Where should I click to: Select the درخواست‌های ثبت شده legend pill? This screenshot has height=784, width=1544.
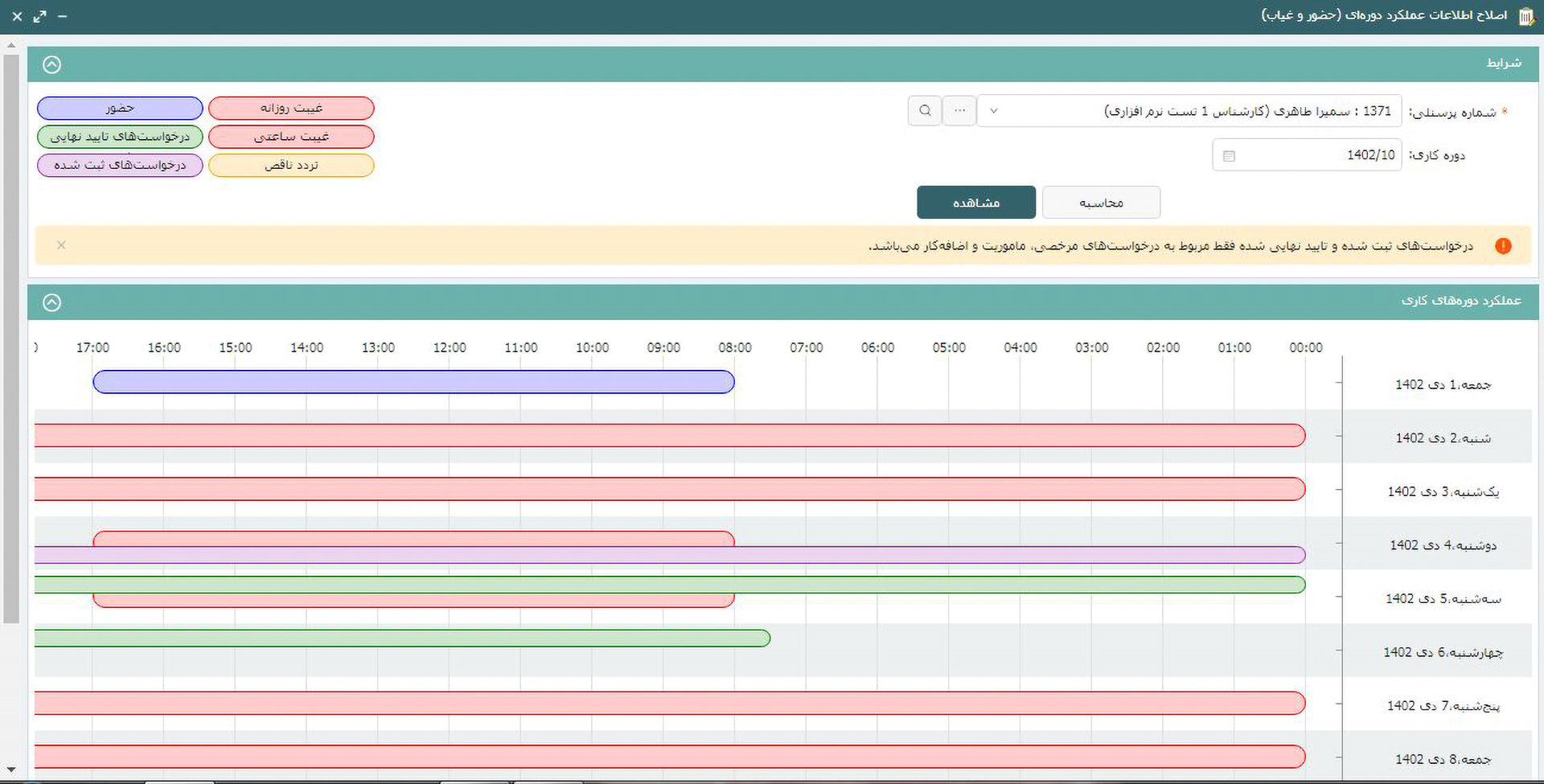coord(120,166)
